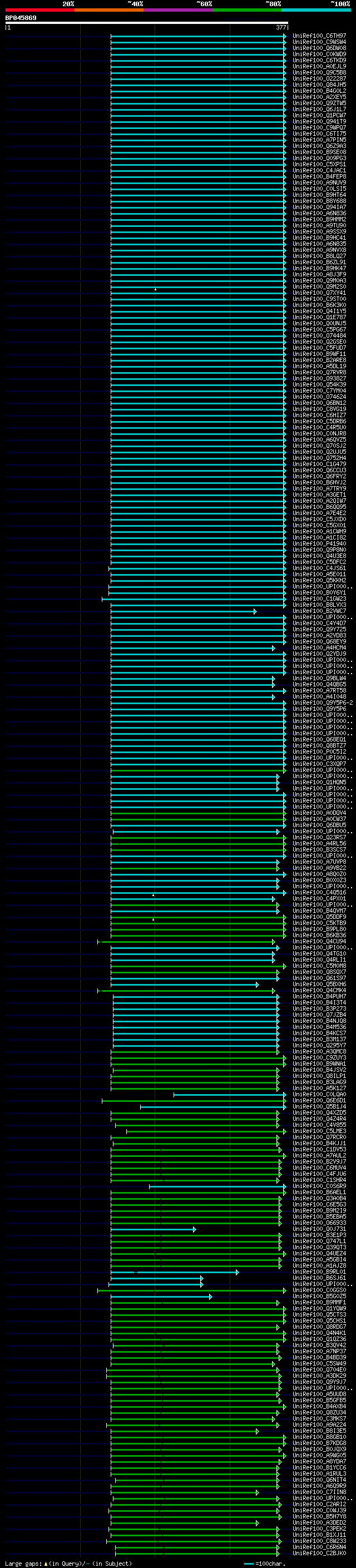Click the short cyan bar for UniRef100_Q5BXH6
356x1568 pixels.
[185, 985]
